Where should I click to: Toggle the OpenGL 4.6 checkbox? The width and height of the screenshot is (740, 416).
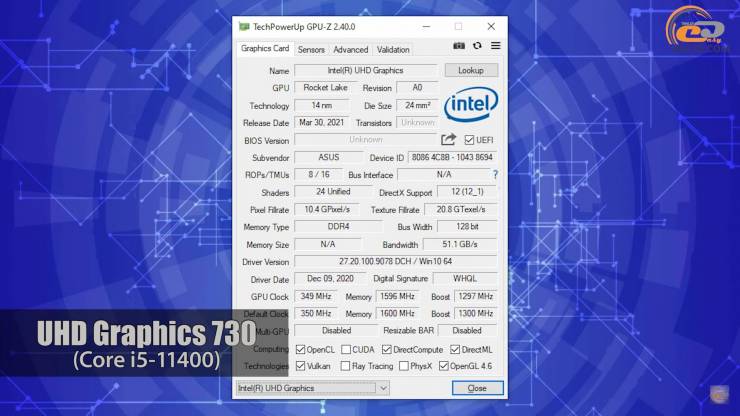tap(443, 366)
